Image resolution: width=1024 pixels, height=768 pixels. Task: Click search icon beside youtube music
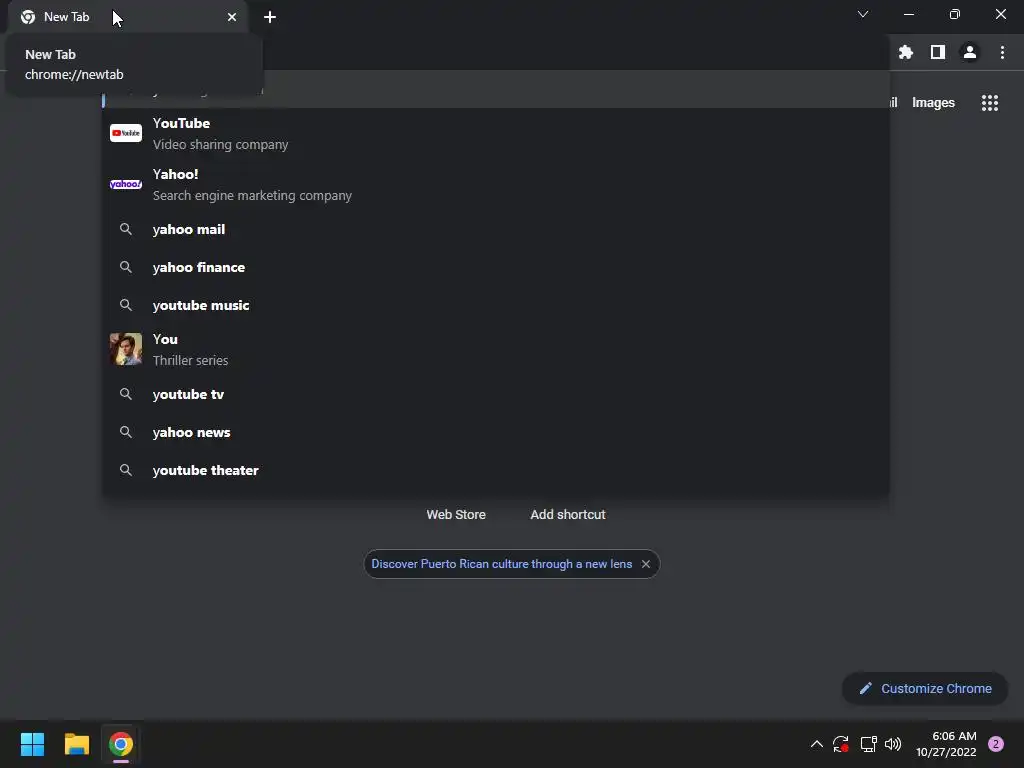125,305
